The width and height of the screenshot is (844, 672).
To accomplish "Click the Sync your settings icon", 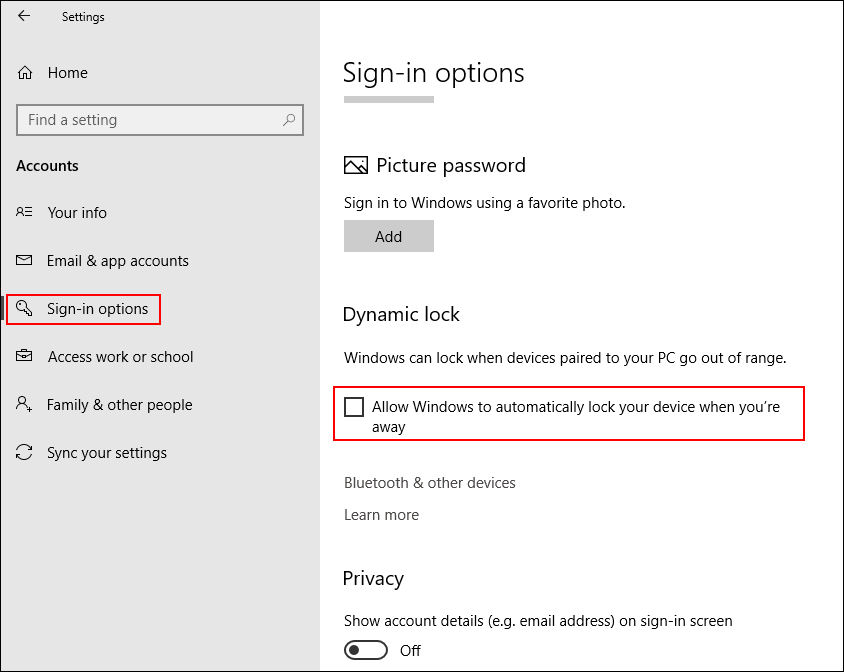I will tap(24, 452).
